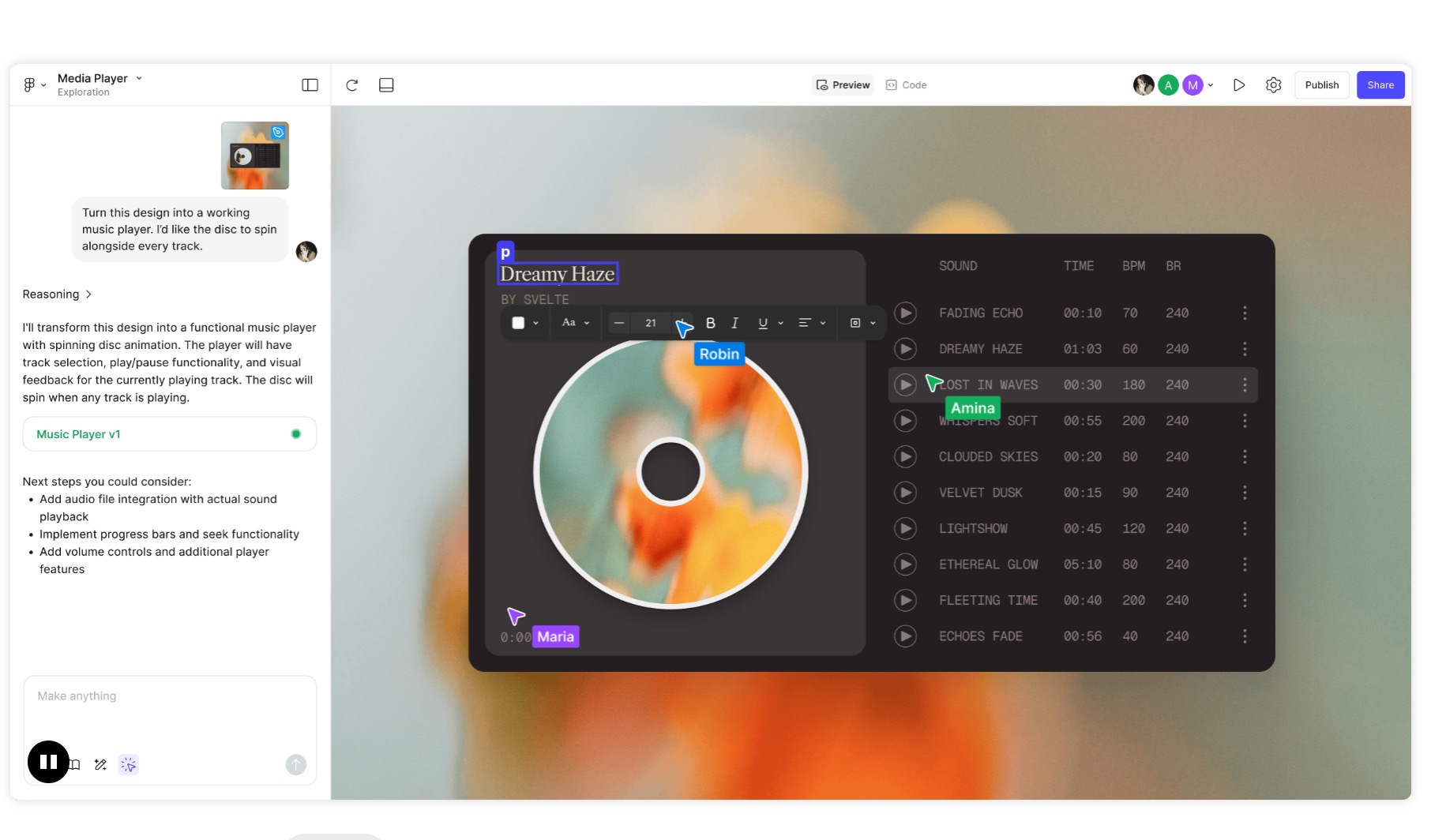The image size is (1431, 840).
Task: Toggle underline formatting
Action: tap(763, 323)
